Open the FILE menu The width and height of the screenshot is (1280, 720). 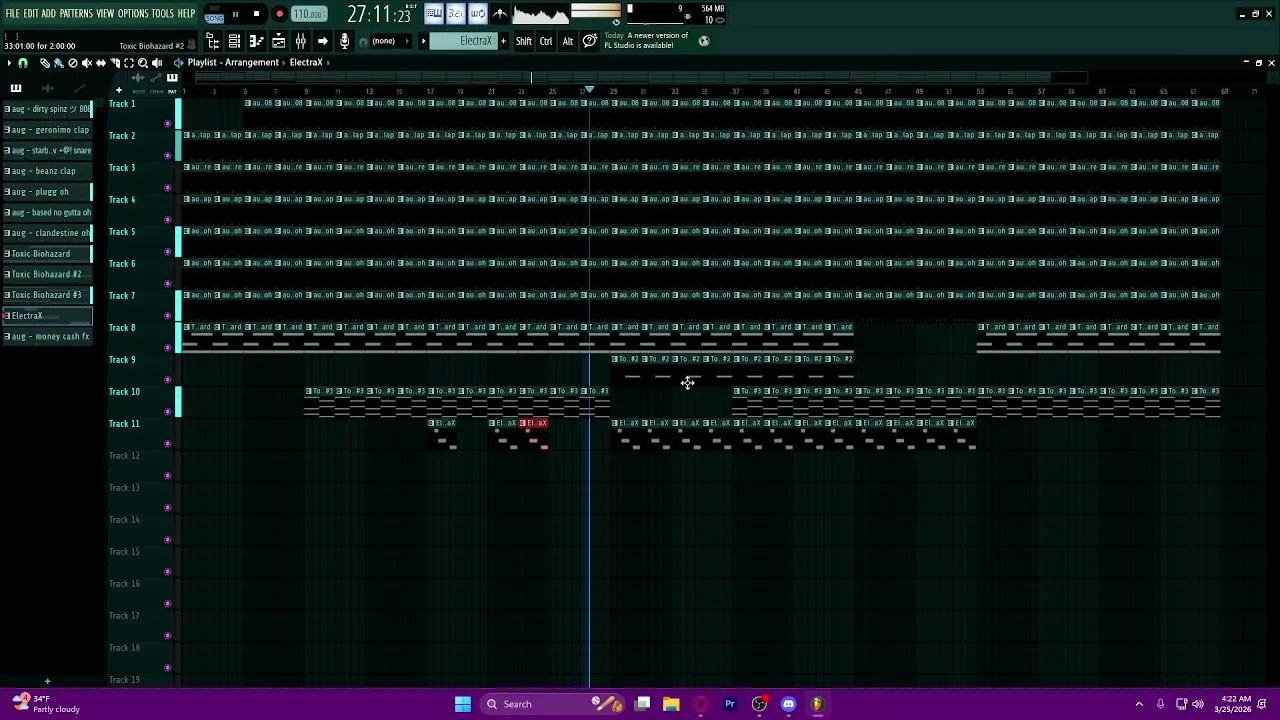pos(12,14)
